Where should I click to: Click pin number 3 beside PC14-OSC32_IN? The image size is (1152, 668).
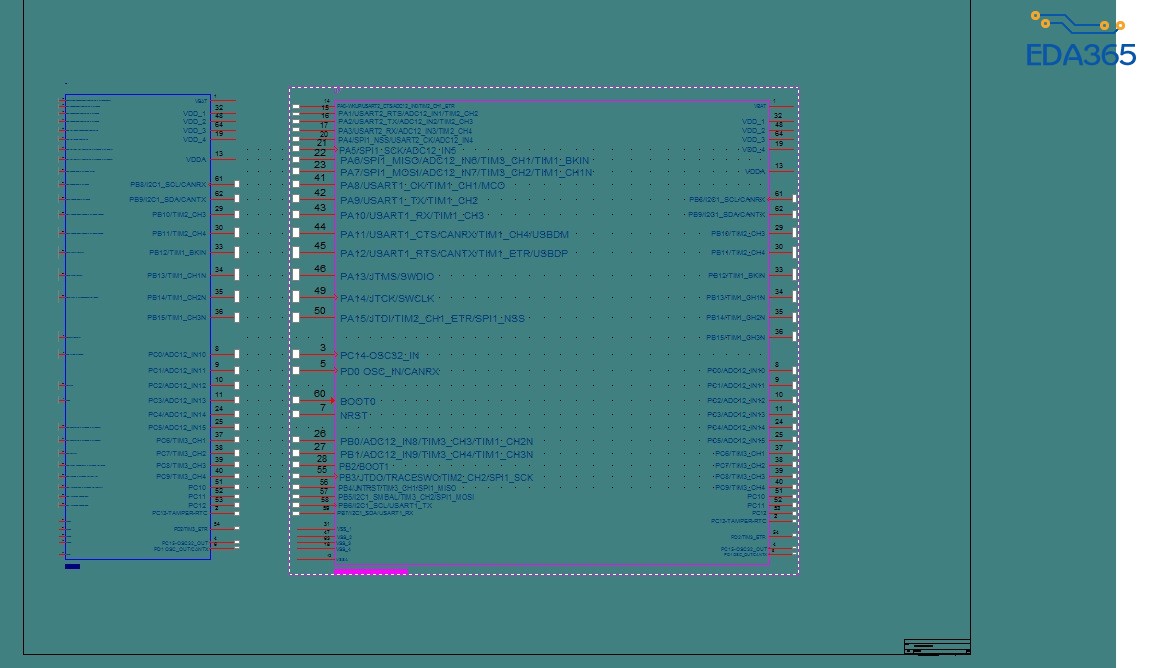click(x=323, y=348)
